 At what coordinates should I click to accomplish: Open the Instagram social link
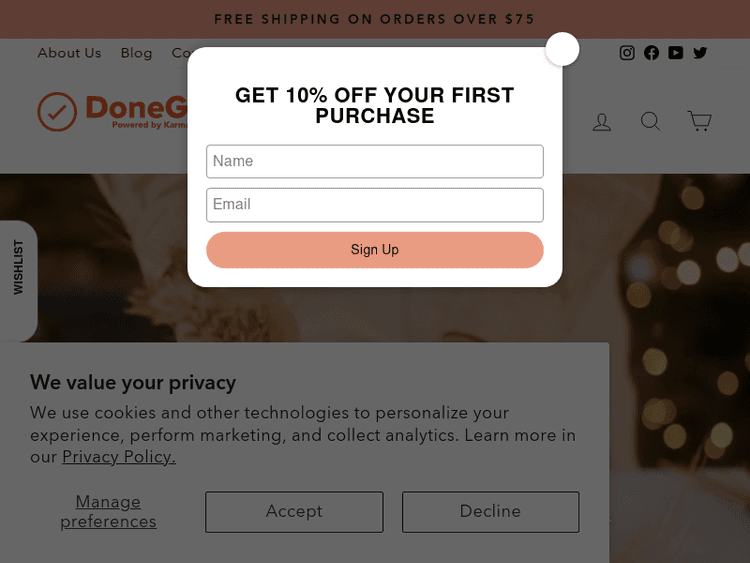pyautogui.click(x=627, y=53)
